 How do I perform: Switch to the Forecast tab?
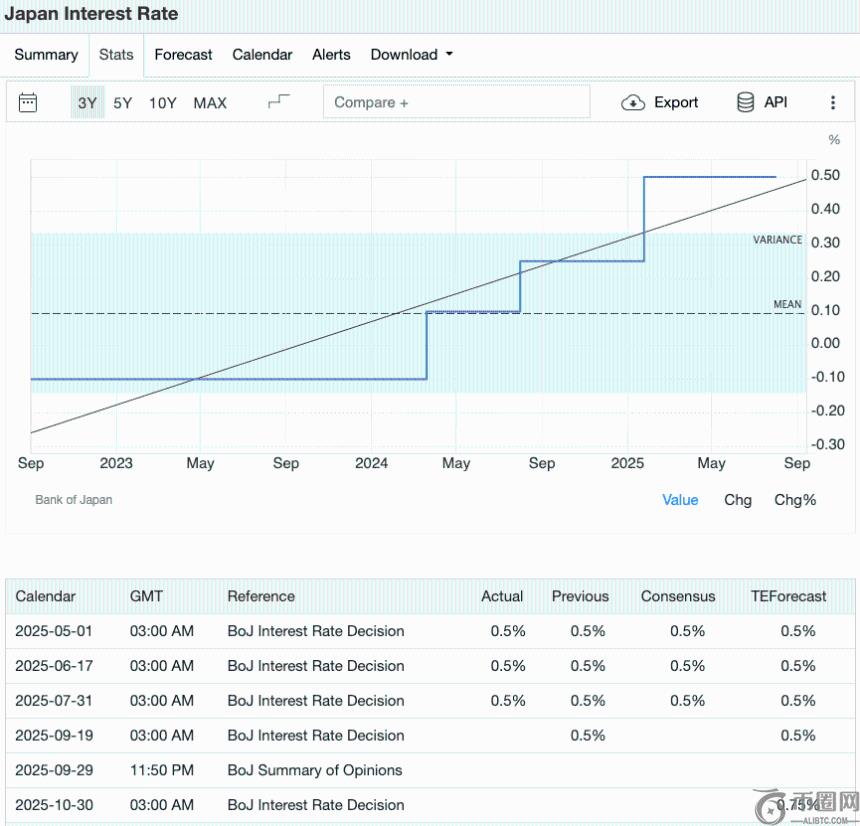(x=183, y=55)
